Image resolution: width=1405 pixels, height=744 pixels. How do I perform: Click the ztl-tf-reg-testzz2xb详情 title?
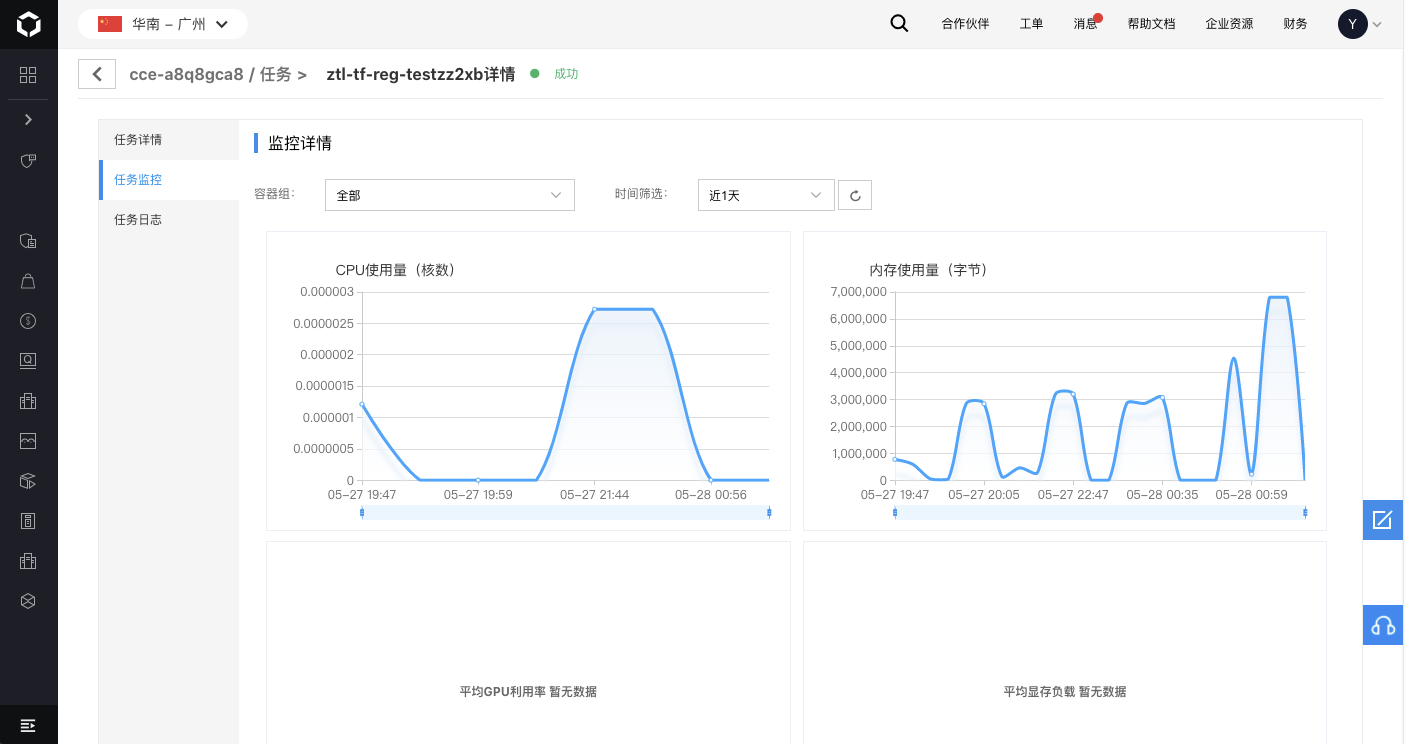tap(421, 74)
